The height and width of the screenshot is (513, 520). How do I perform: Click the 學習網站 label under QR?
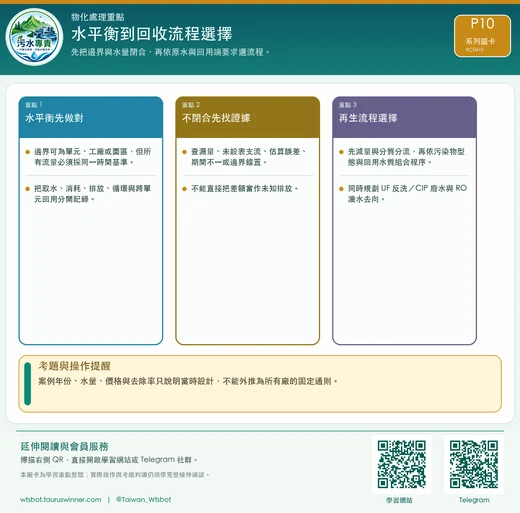(399, 500)
